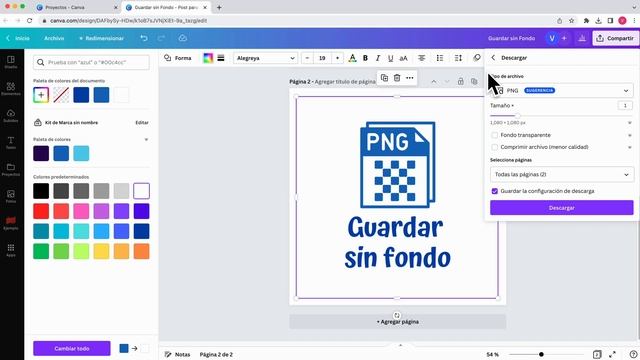640x360 pixels.
Task: Click the Forma button
Action: [178, 58]
